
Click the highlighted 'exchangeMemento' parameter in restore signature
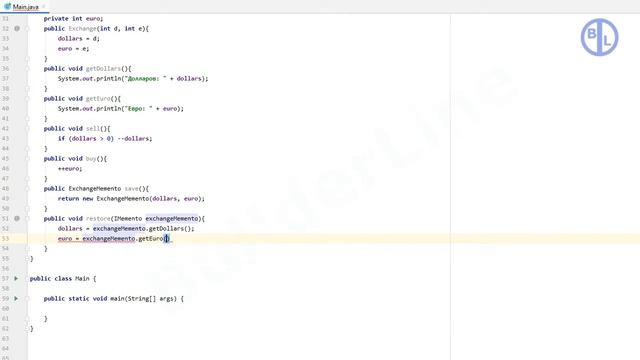(172, 218)
